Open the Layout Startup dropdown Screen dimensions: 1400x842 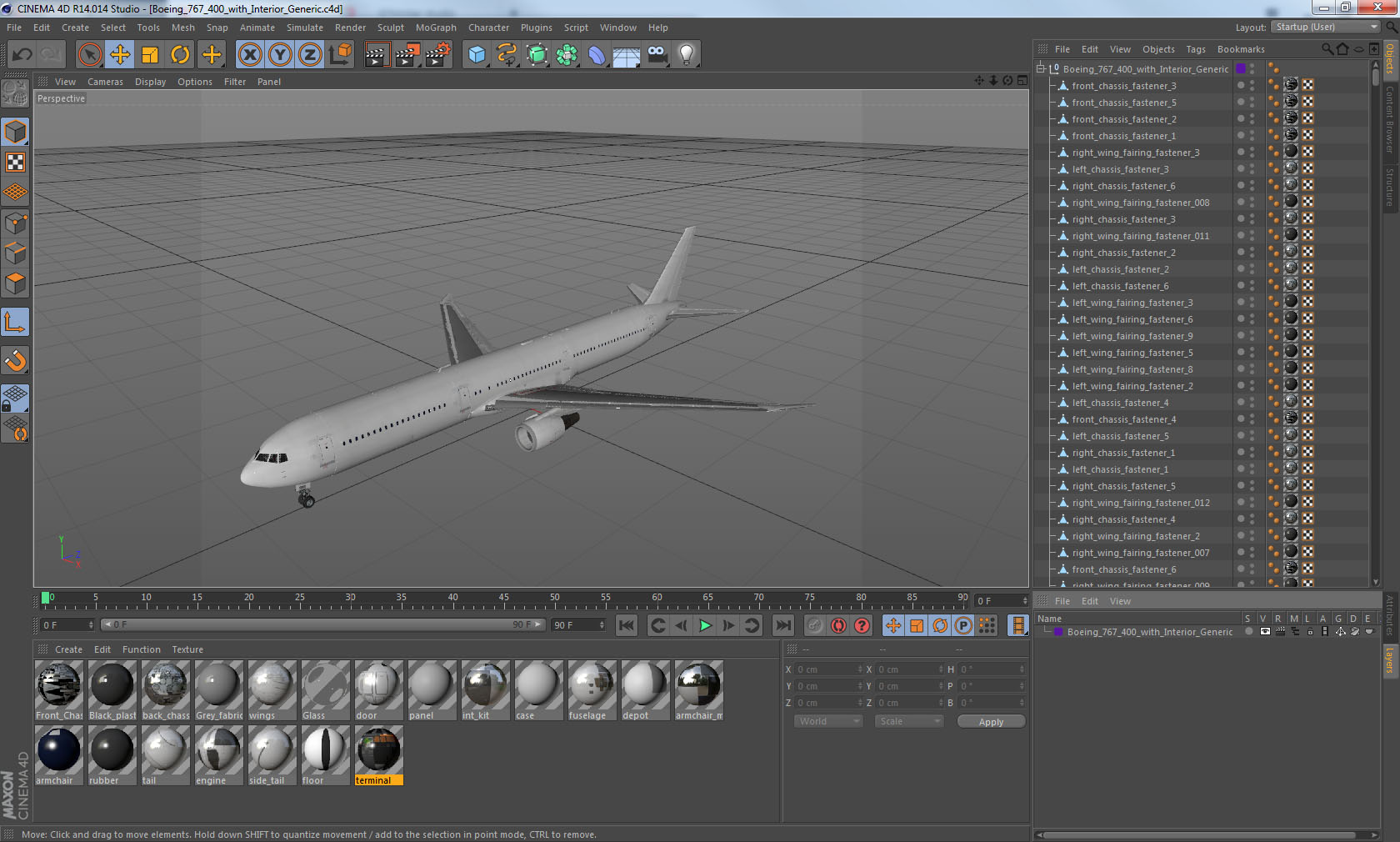pos(1327,27)
